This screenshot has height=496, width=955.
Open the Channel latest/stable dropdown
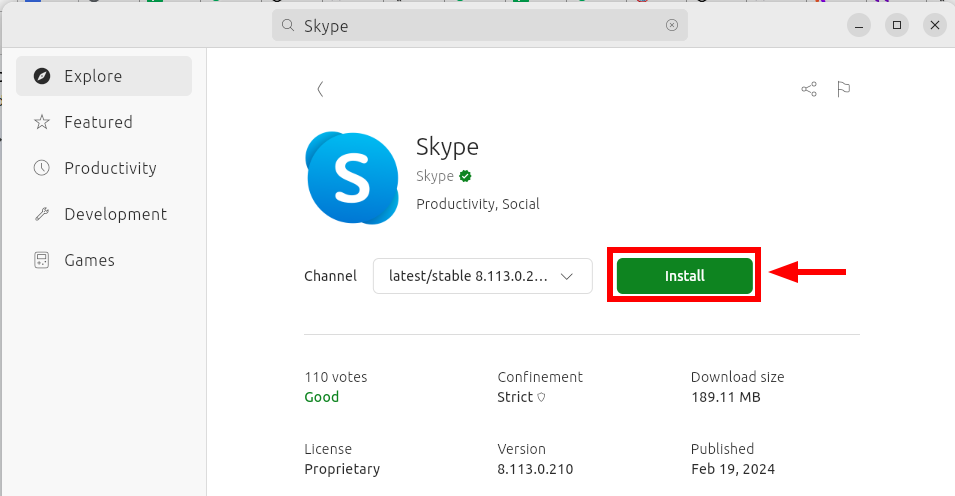click(x=482, y=276)
